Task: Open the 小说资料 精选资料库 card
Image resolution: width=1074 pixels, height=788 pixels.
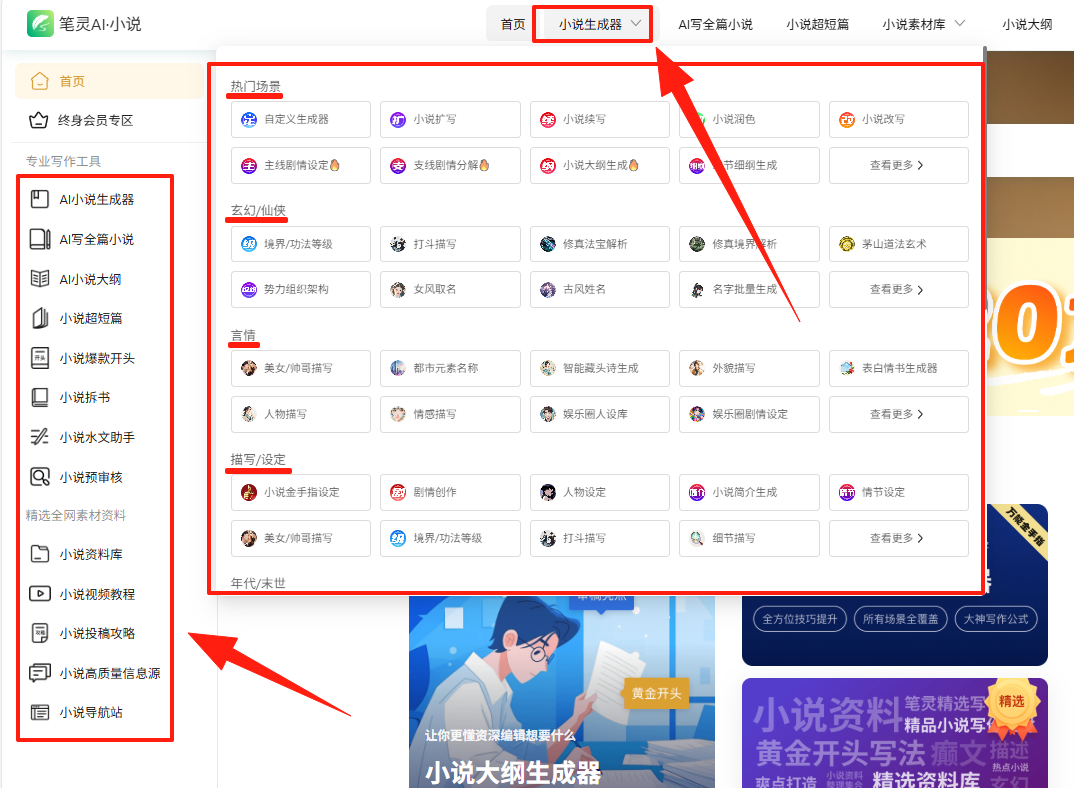Action: (895, 733)
